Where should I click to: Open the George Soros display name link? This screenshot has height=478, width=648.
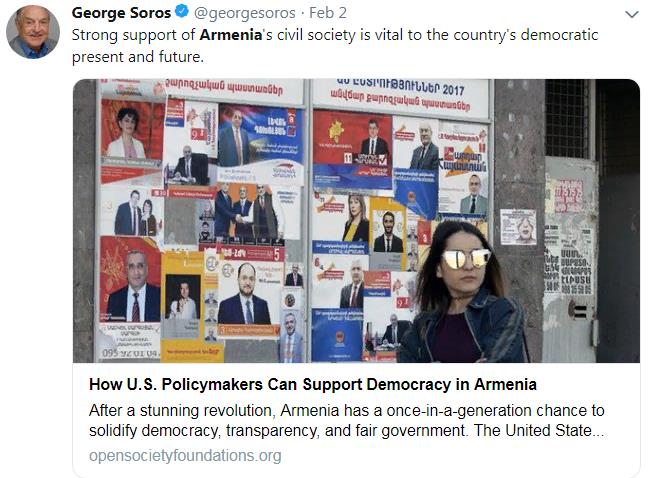(x=121, y=13)
